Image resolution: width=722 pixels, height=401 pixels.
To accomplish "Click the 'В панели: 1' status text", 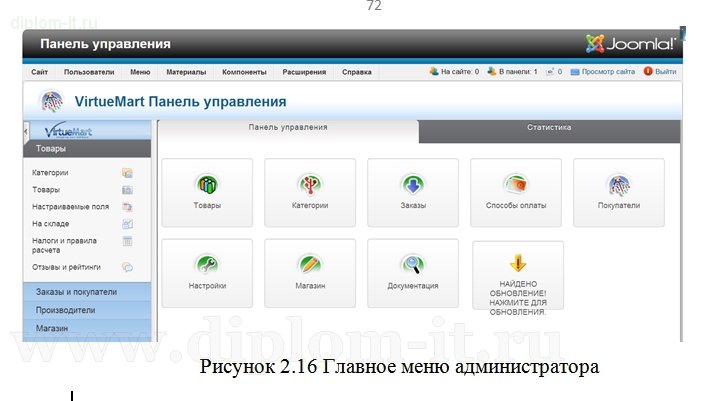I will pyautogui.click(x=518, y=72).
